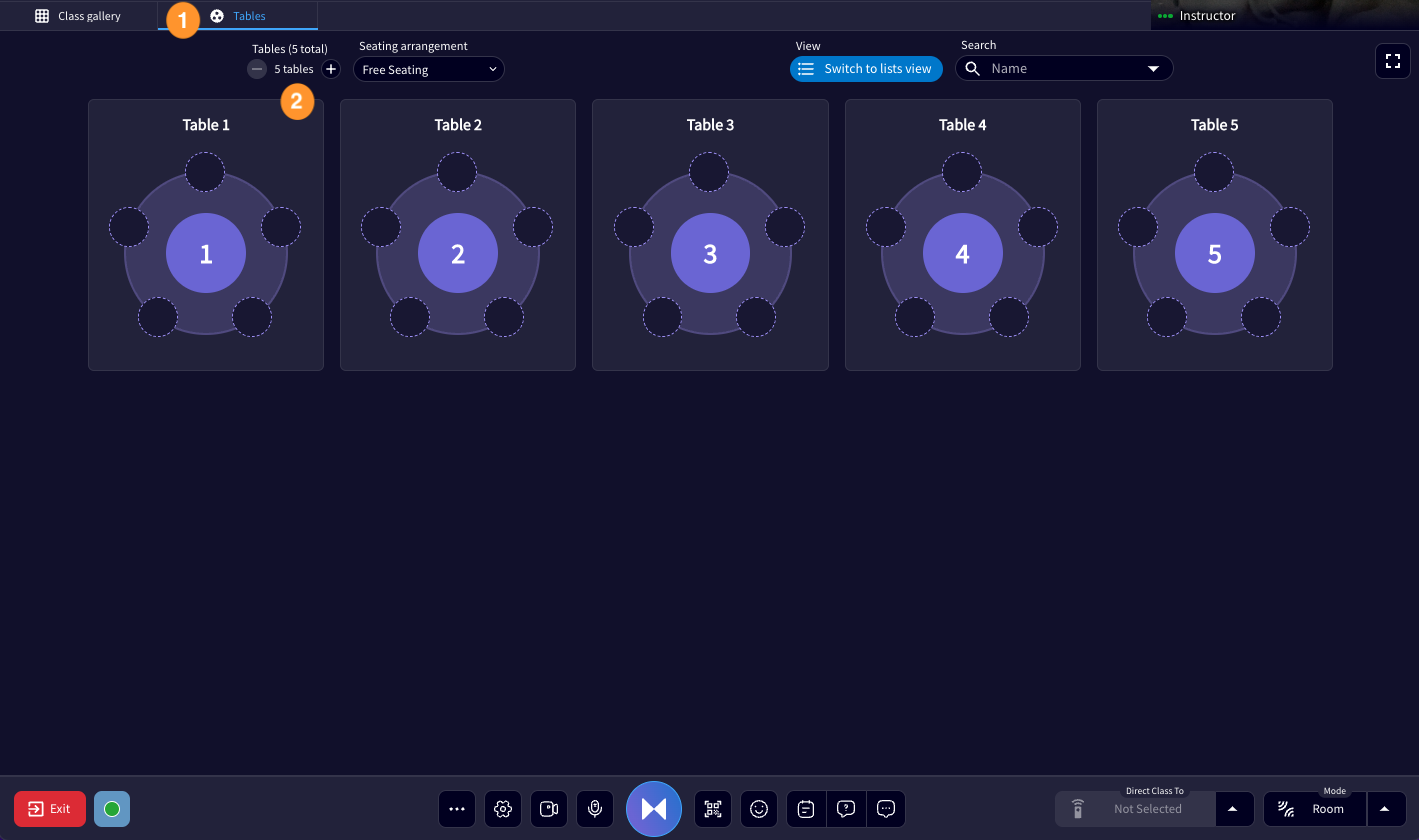Exit the class with the red button

pyautogui.click(x=50, y=809)
